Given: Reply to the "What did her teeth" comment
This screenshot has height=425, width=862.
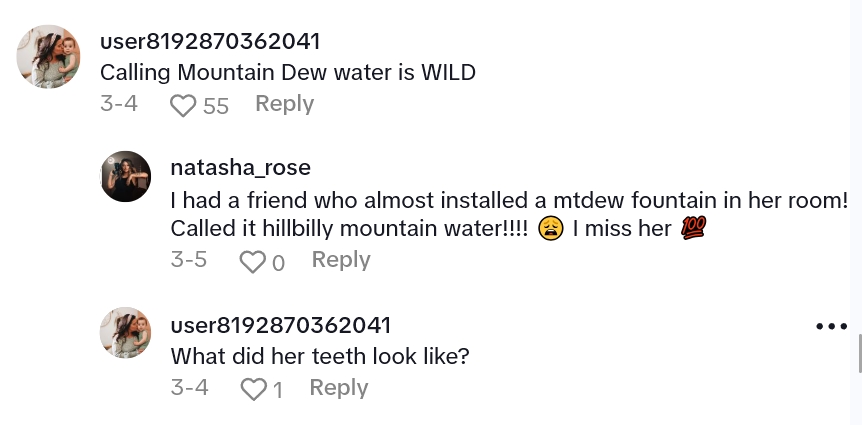Looking at the screenshot, I should (x=339, y=388).
